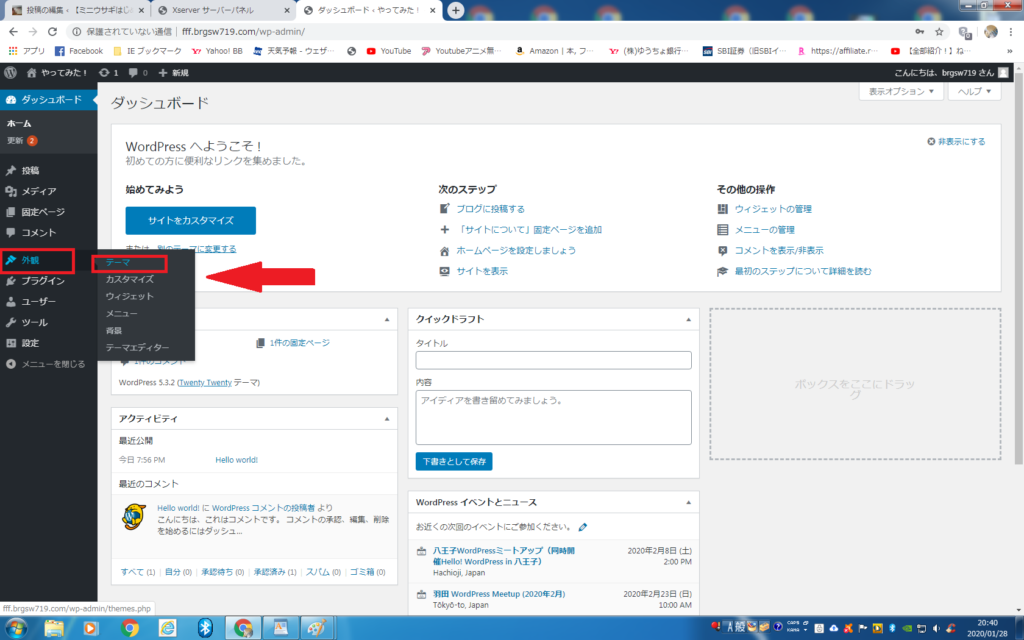
Task: Open the comments bubble icon in admin bar
Action: (132, 73)
